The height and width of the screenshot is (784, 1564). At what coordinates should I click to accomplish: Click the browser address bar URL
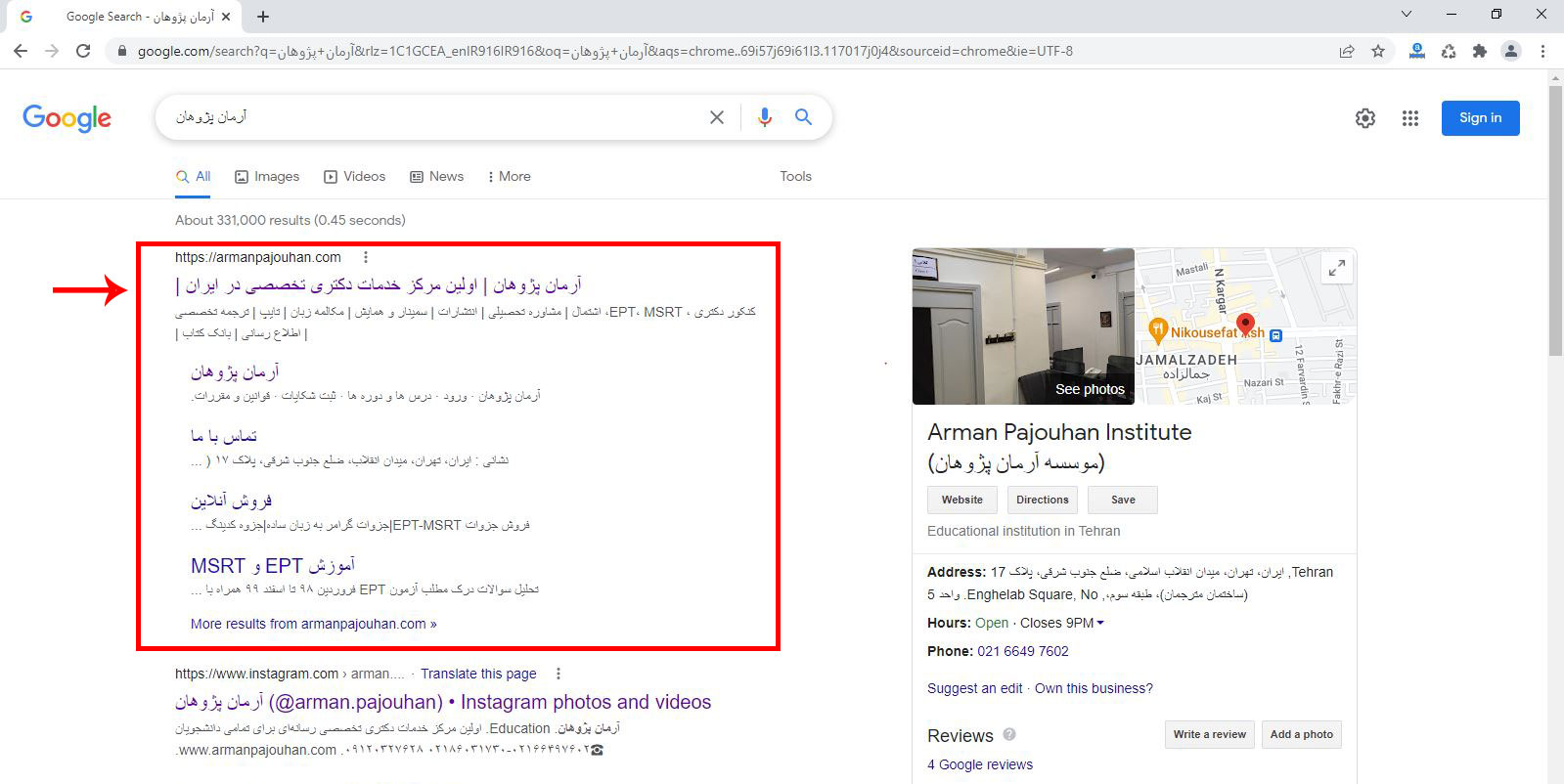click(x=604, y=51)
